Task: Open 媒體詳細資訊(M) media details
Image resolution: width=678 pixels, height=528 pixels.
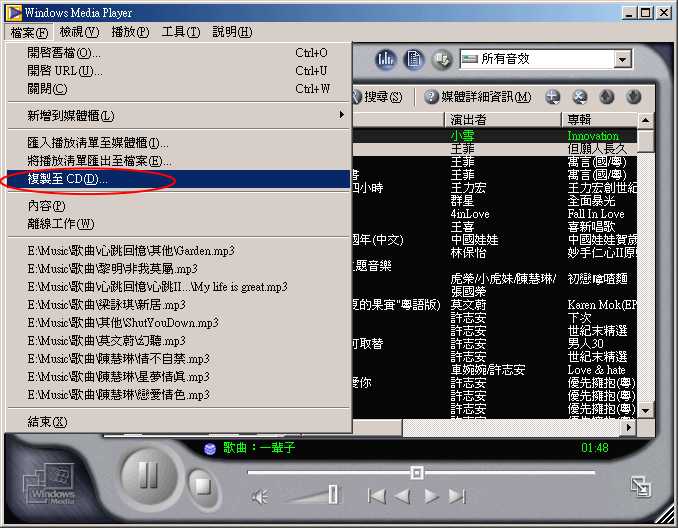Action: coord(477,97)
